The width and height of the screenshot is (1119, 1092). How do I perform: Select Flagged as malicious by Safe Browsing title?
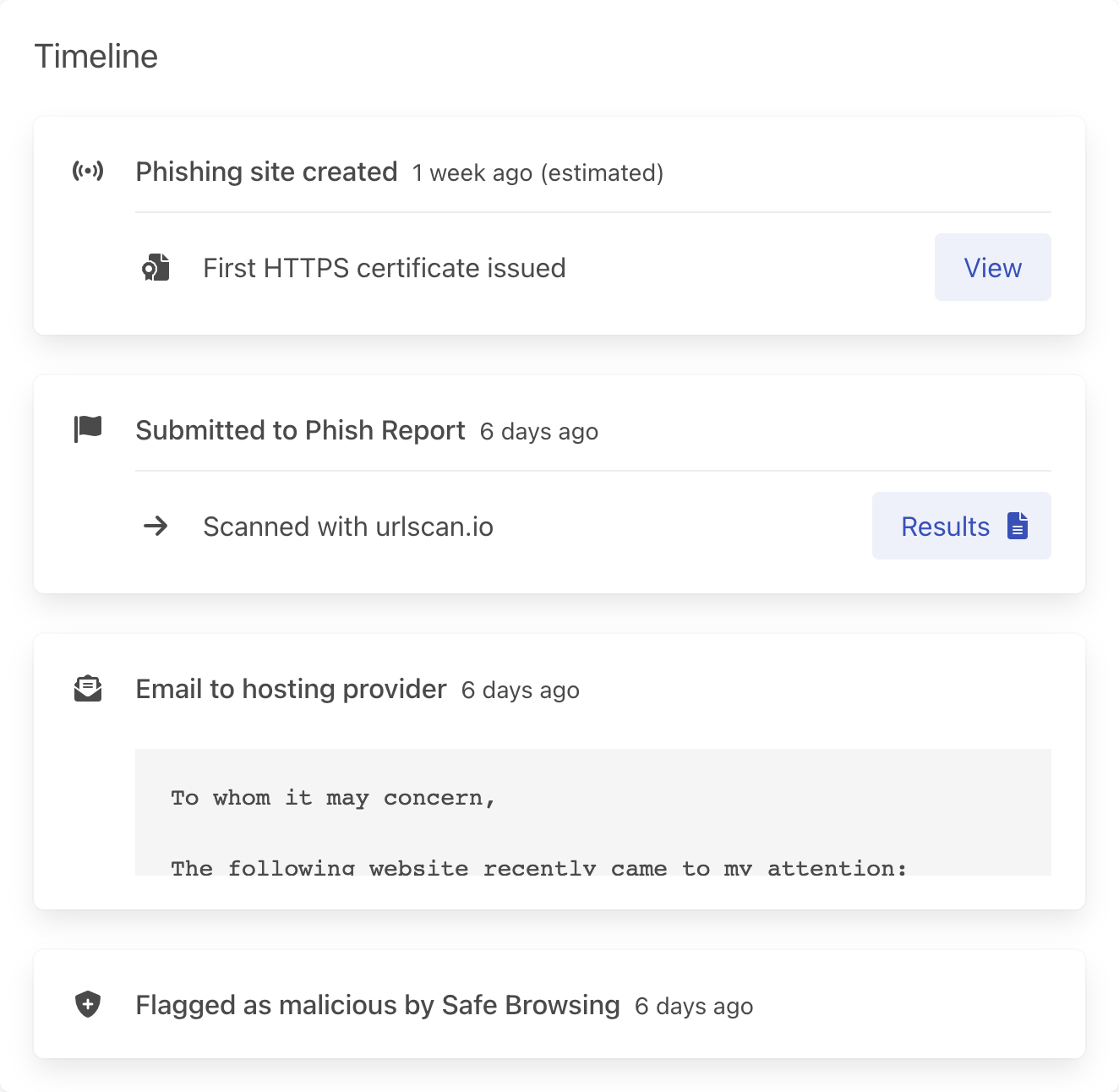[378, 1005]
